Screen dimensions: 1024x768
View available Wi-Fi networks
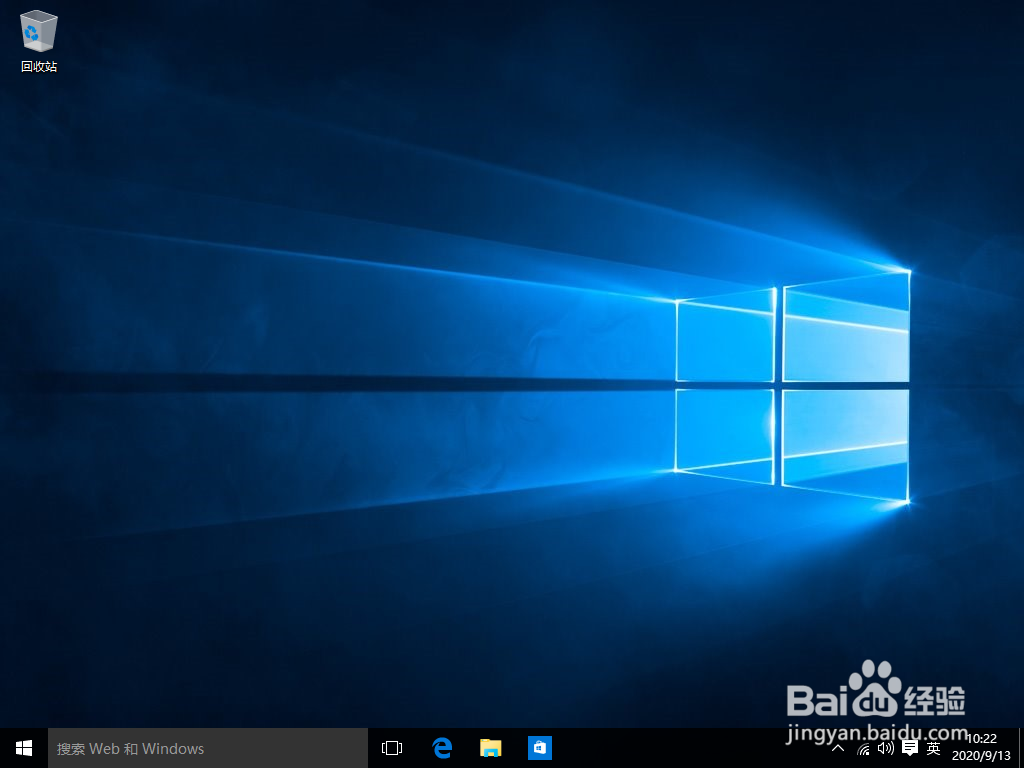[863, 747]
